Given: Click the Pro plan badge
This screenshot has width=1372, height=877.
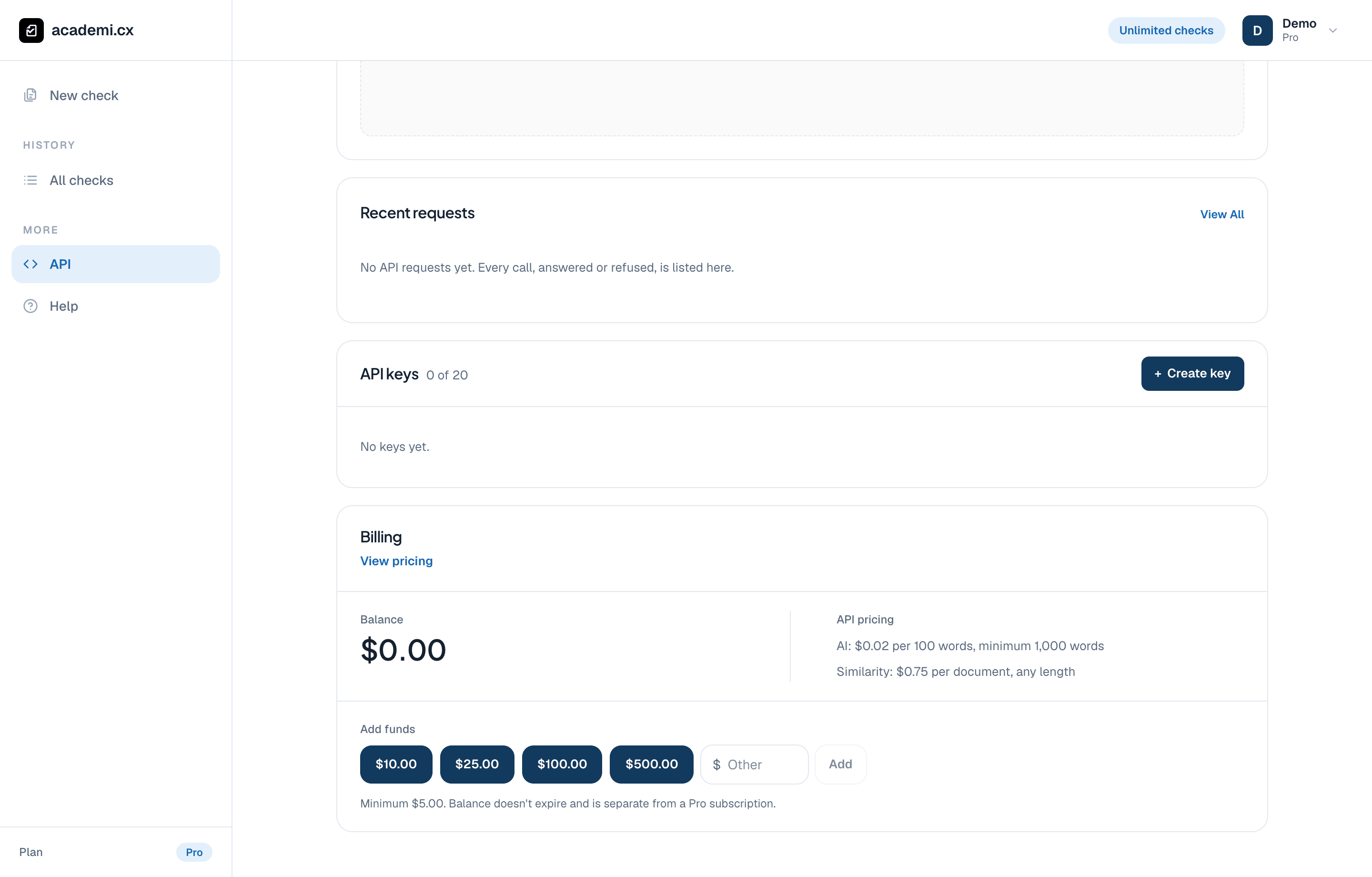Looking at the screenshot, I should pyautogui.click(x=194, y=852).
